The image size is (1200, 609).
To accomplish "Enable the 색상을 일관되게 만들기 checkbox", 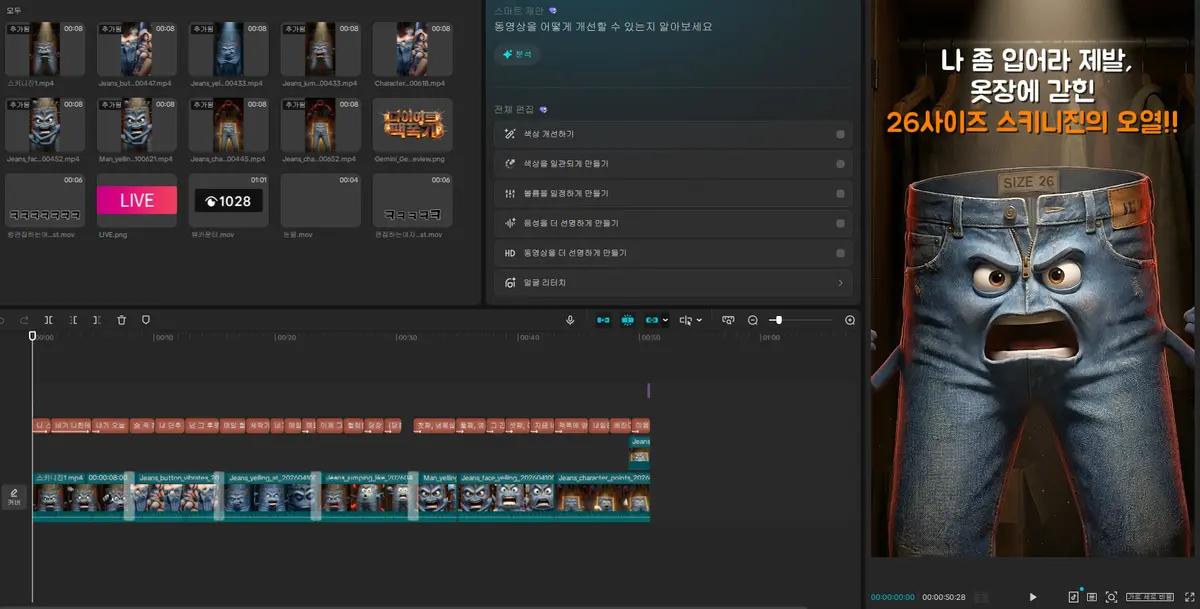I will (840, 164).
